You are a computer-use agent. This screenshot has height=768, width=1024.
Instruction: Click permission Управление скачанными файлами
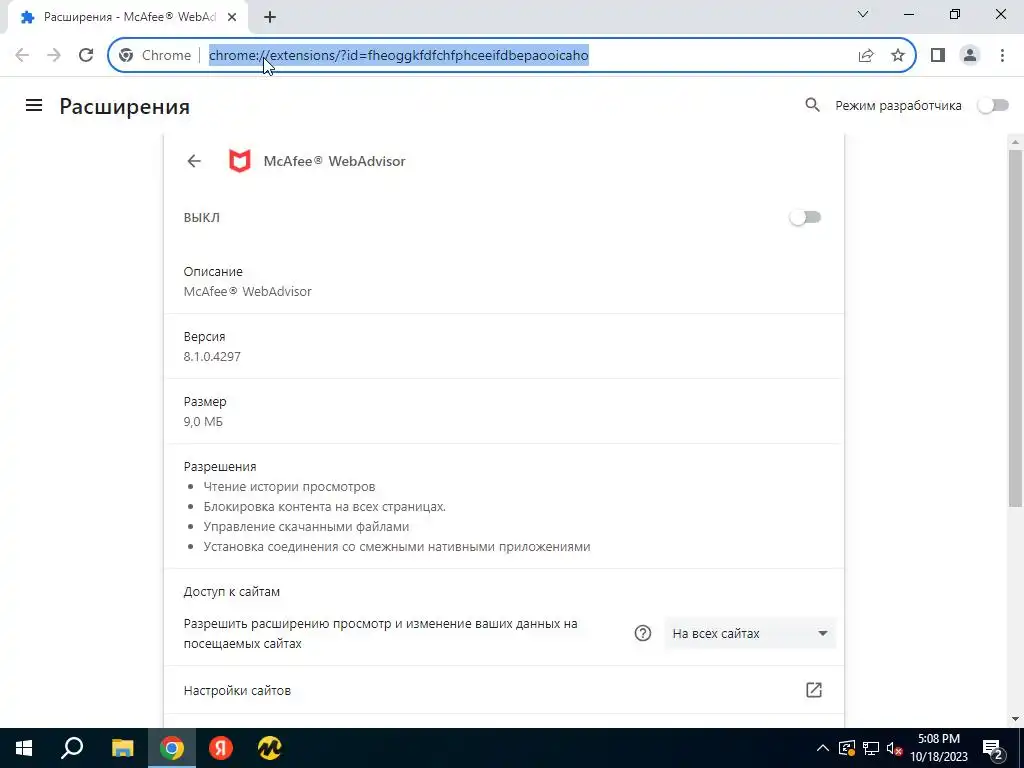(306, 526)
